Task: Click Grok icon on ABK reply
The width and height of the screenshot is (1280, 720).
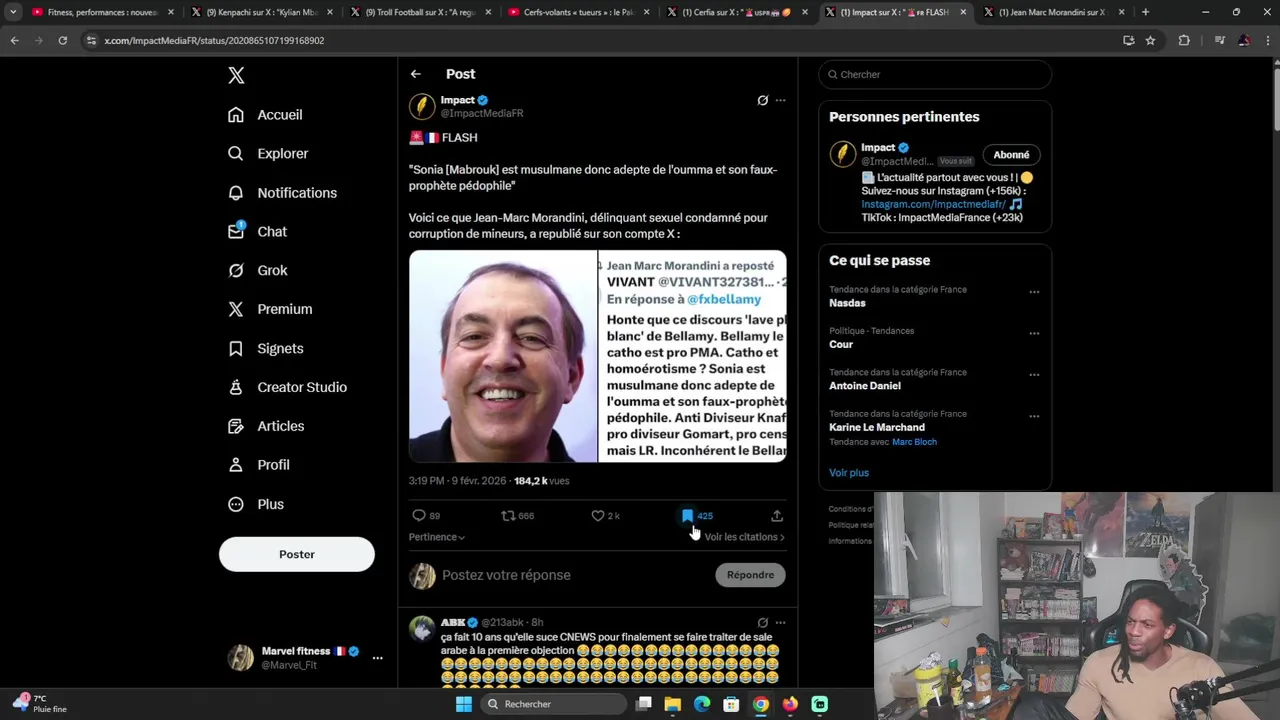Action: [762, 622]
